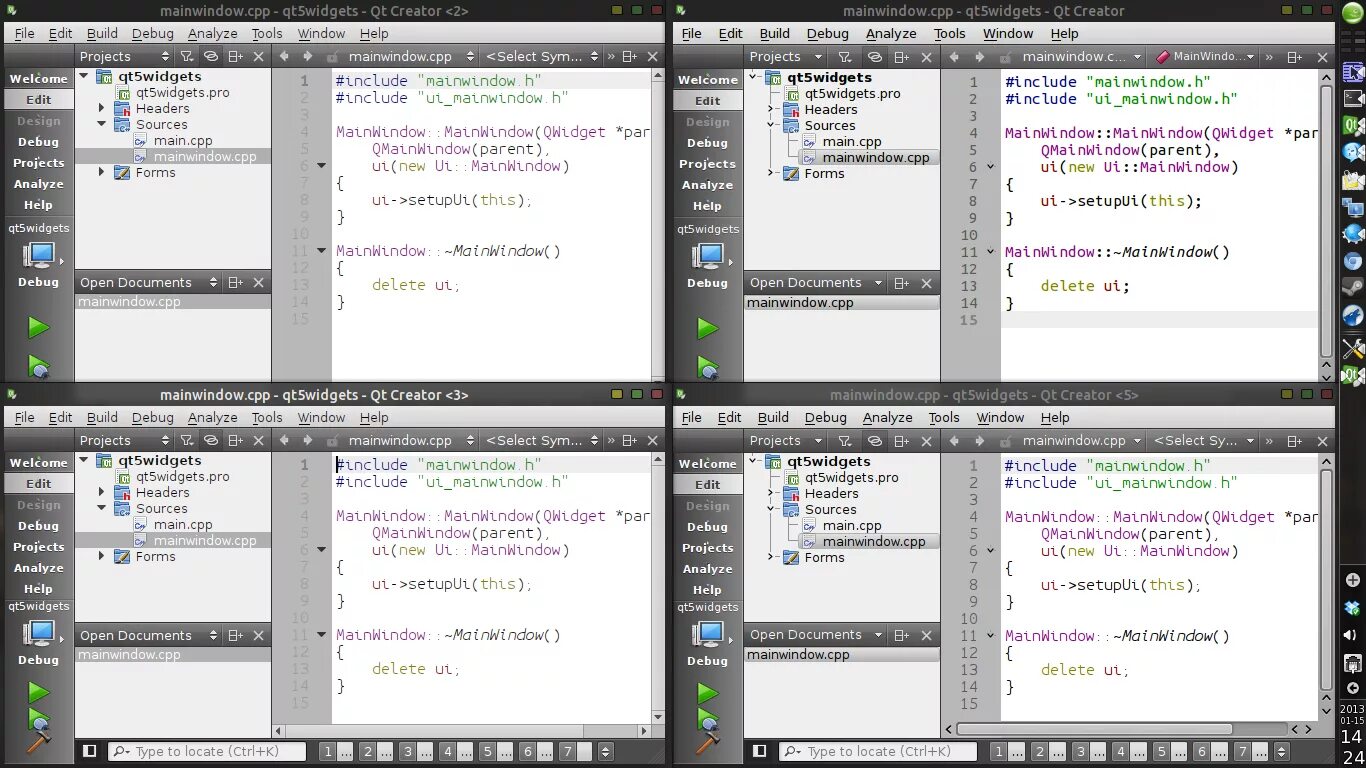Image resolution: width=1366 pixels, height=768 pixels.
Task: Click the volume icon in the system side panel
Action: coord(1352,633)
